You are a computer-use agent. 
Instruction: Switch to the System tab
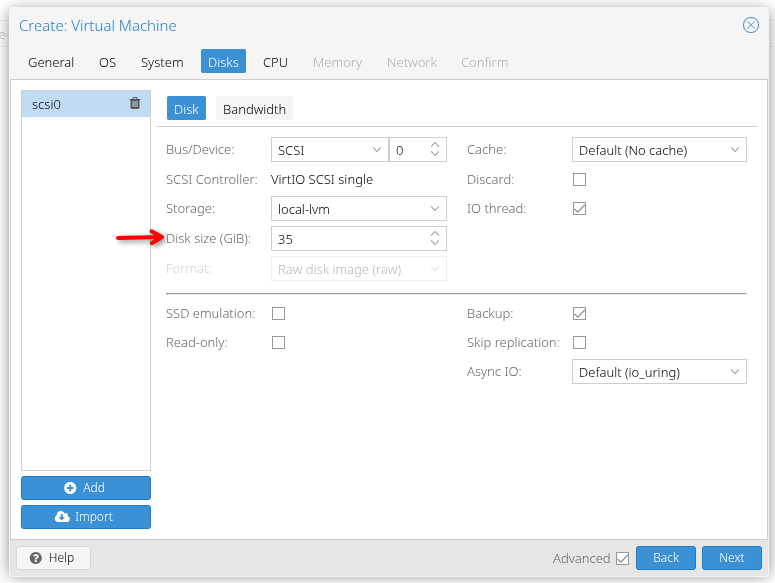click(x=162, y=62)
